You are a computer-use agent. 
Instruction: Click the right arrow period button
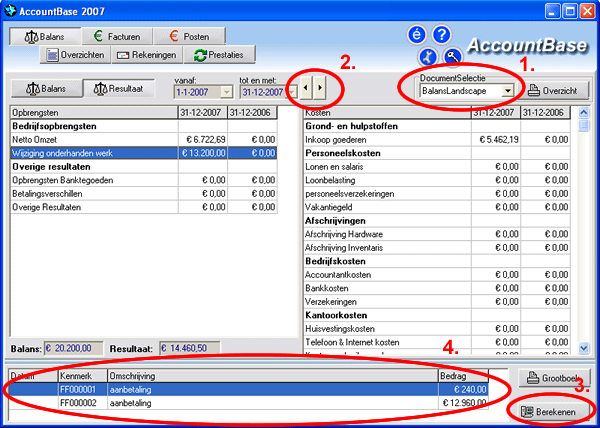click(x=319, y=89)
